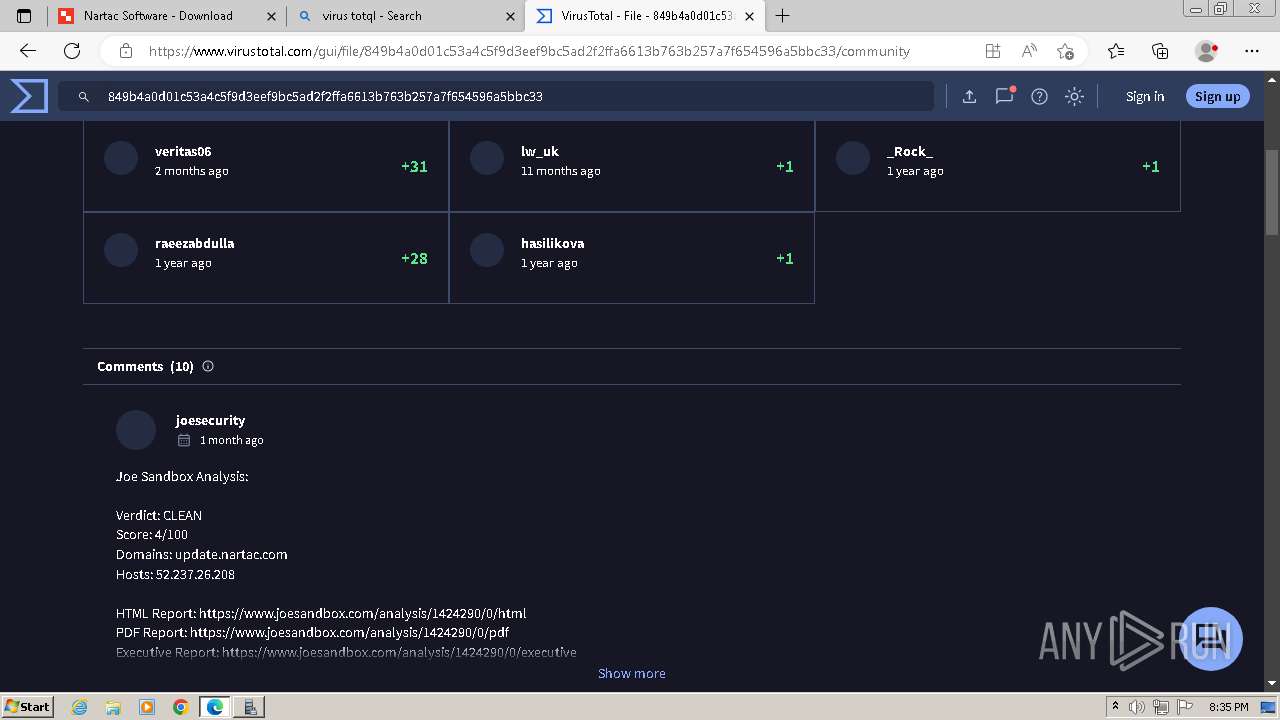Open Internet Explorer from the taskbar
The width and height of the screenshot is (1280, 720).
(79, 707)
